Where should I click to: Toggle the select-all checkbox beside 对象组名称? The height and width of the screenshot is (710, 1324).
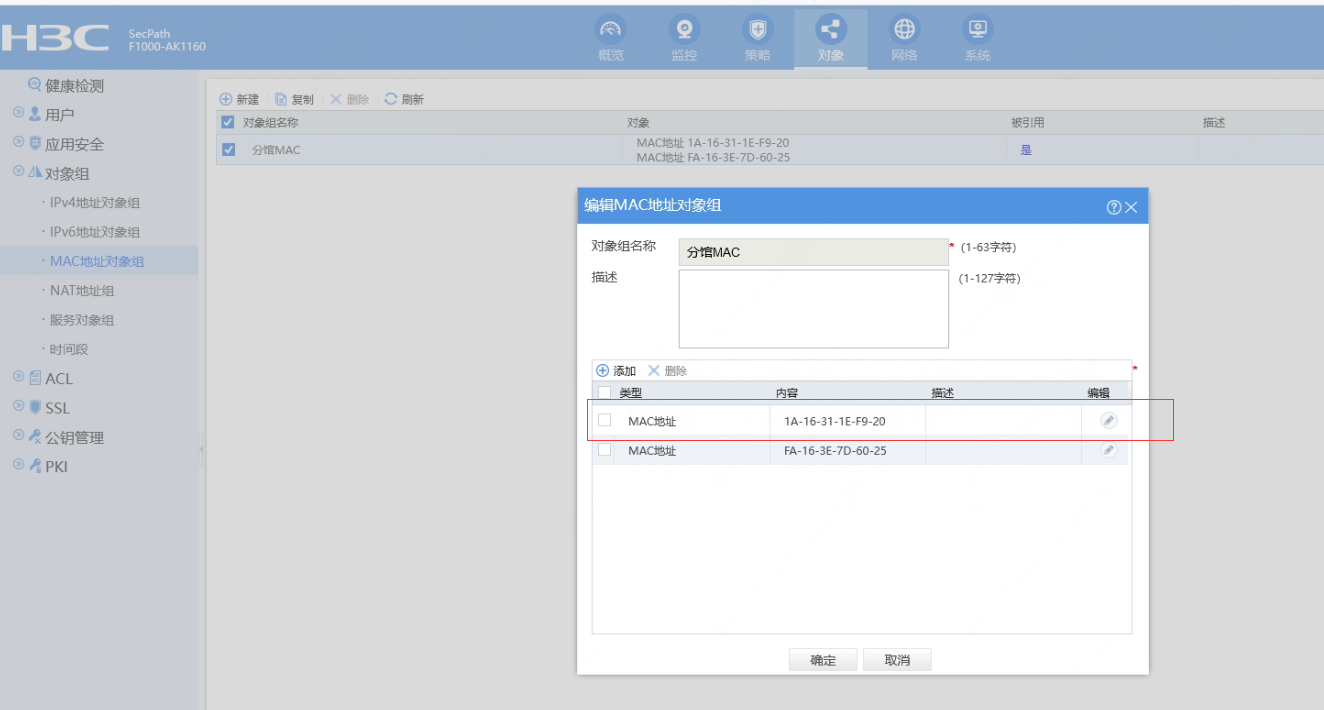[x=227, y=123]
